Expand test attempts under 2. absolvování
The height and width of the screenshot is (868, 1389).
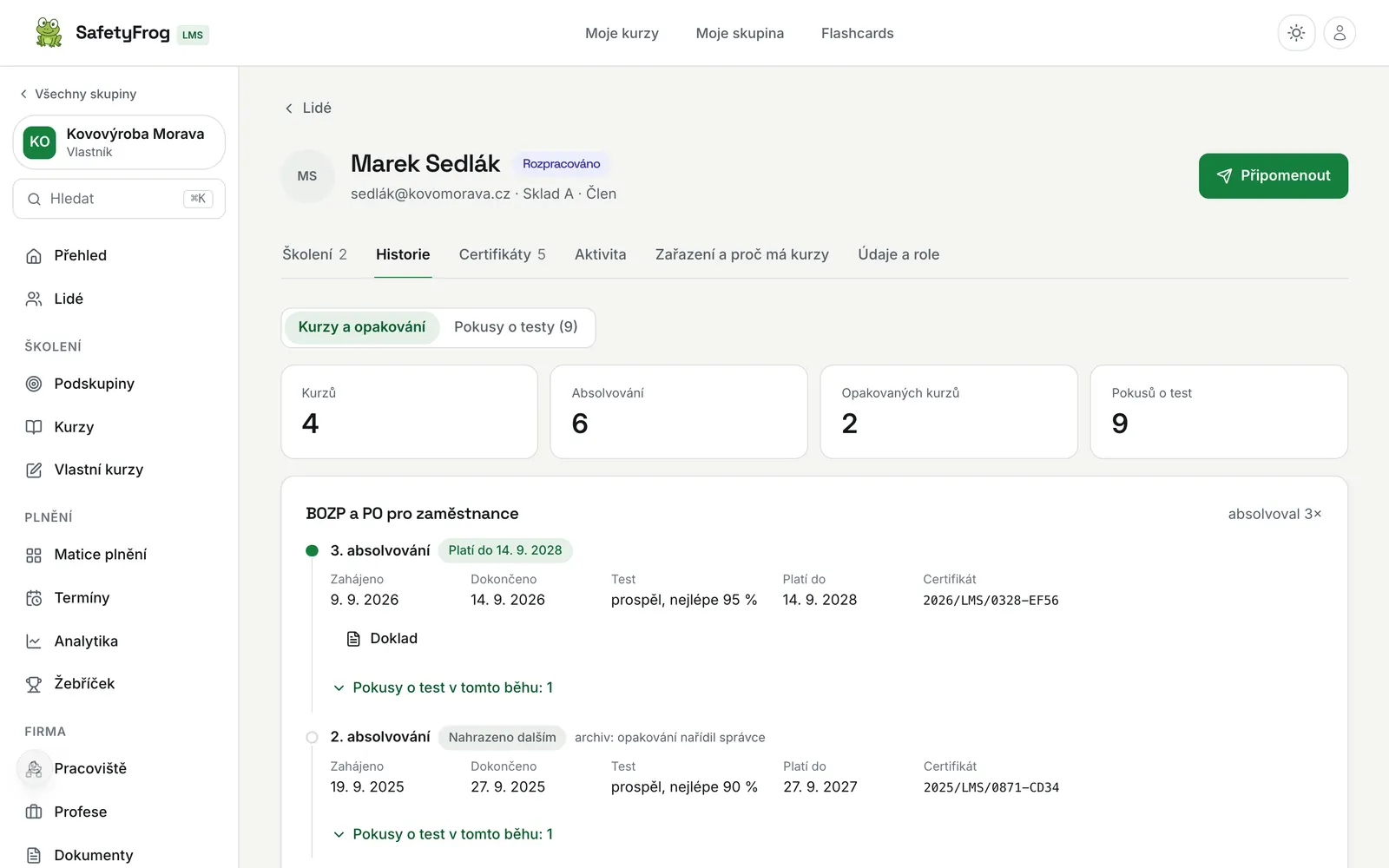pos(443,834)
